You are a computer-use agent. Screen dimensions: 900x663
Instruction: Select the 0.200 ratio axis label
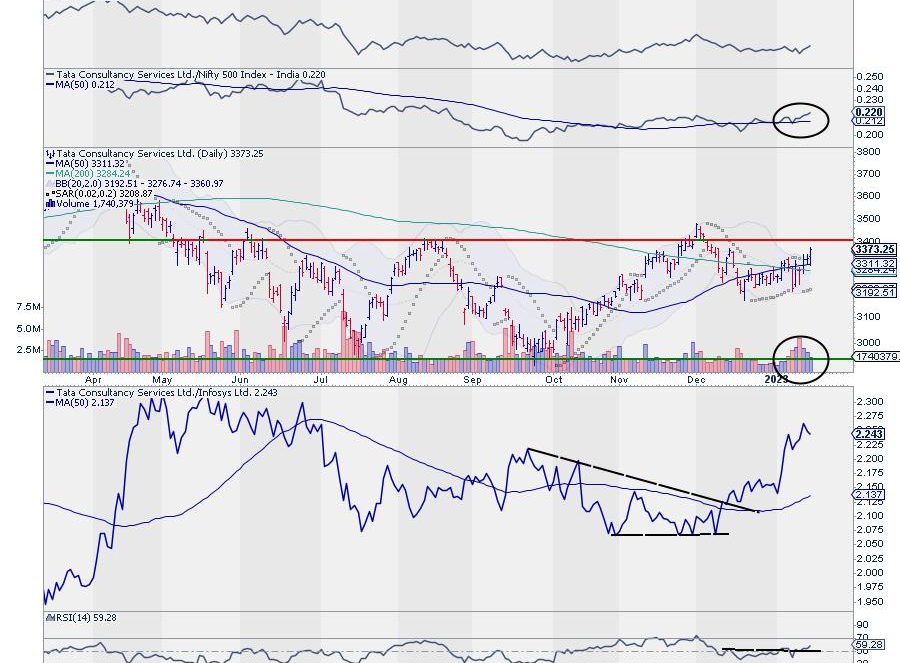(870, 135)
